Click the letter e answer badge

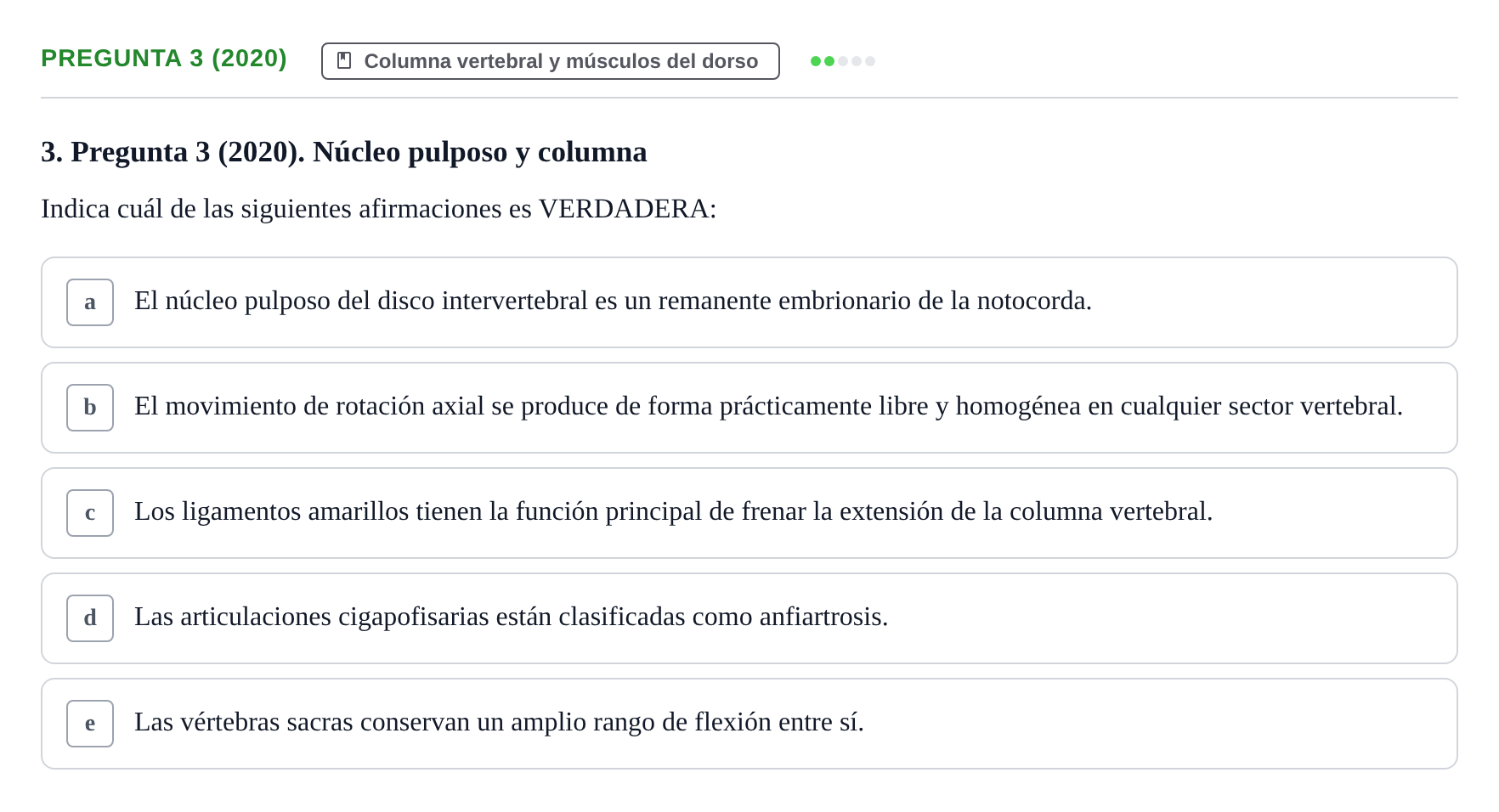[90, 724]
